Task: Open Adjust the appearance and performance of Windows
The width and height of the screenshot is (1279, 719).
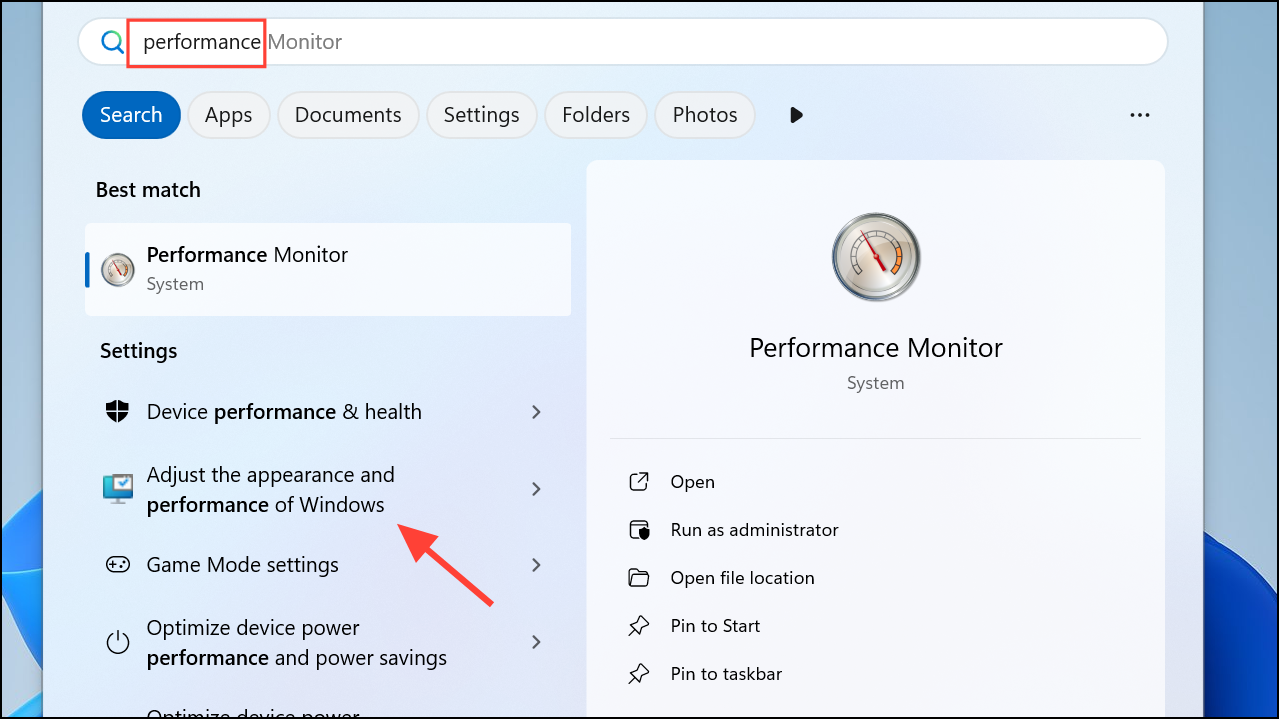Action: [x=328, y=489]
